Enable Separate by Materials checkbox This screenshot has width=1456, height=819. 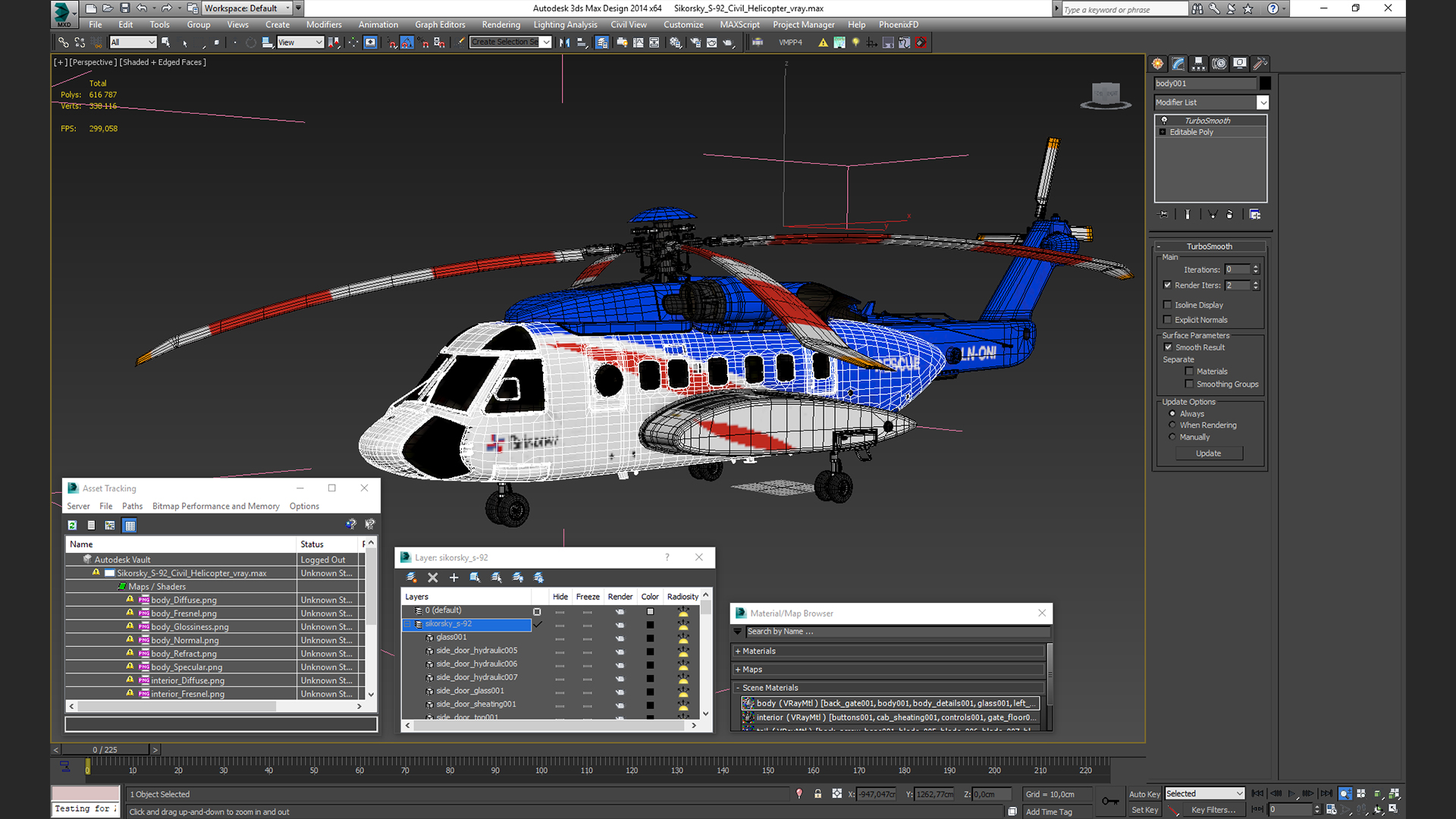tap(1189, 372)
